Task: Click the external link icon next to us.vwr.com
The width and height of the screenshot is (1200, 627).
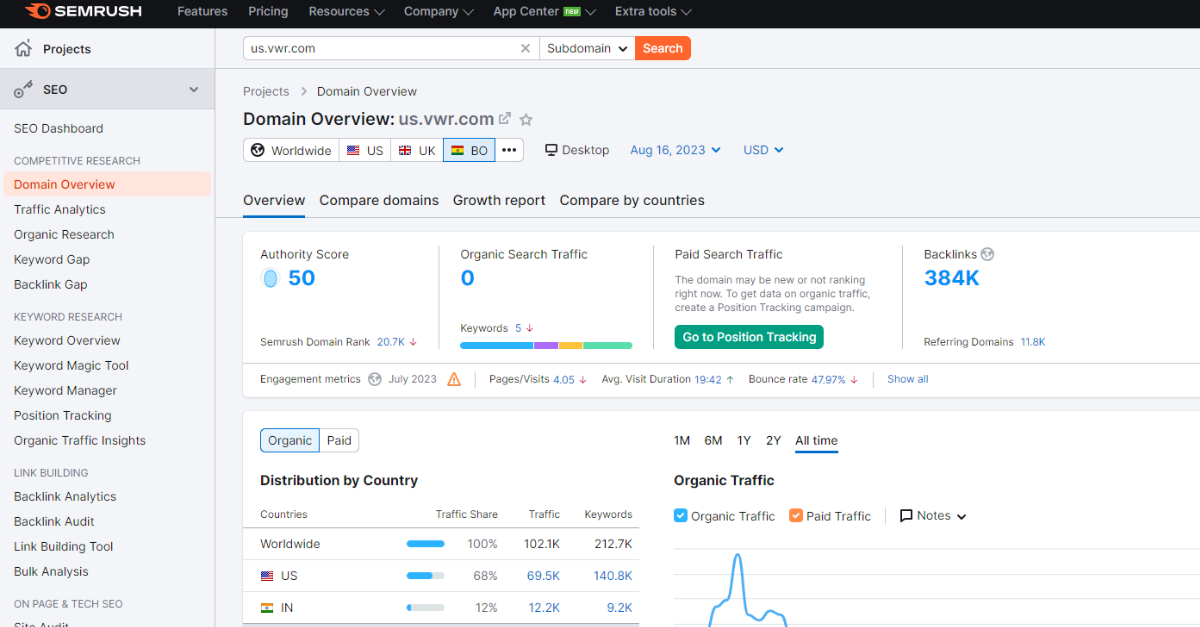Action: [x=505, y=118]
